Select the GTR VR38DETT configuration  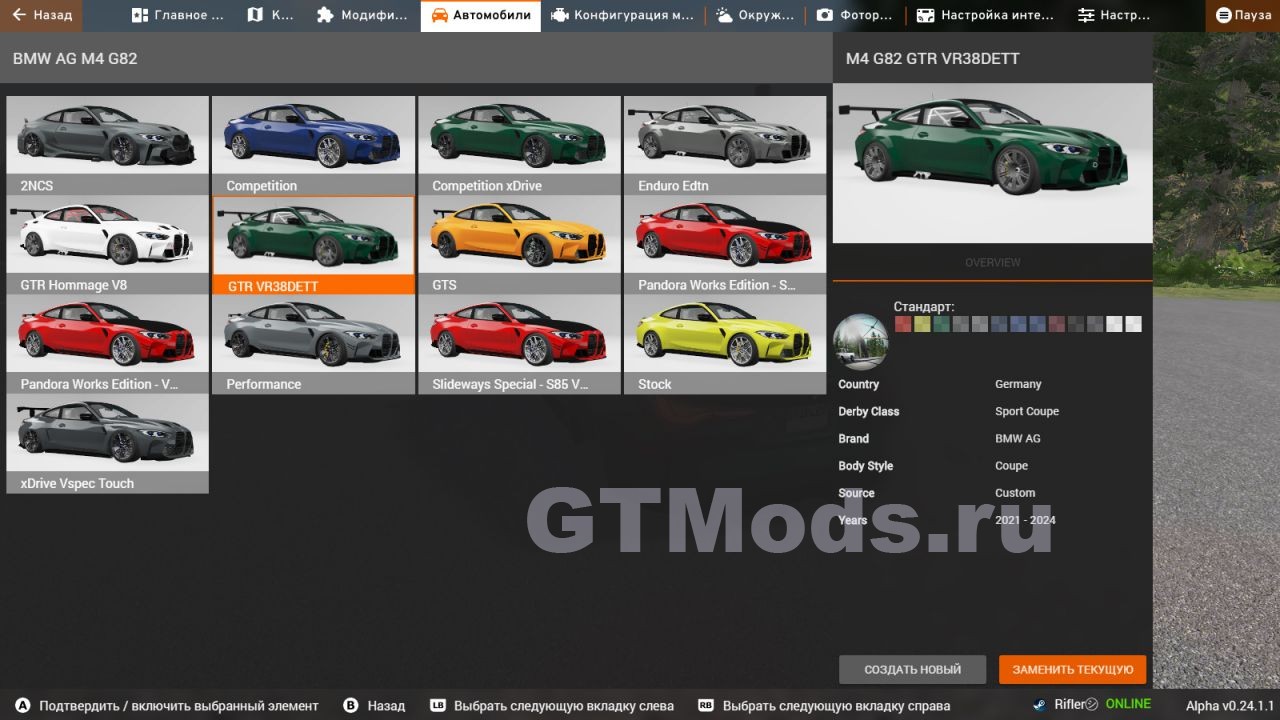pyautogui.click(x=314, y=245)
